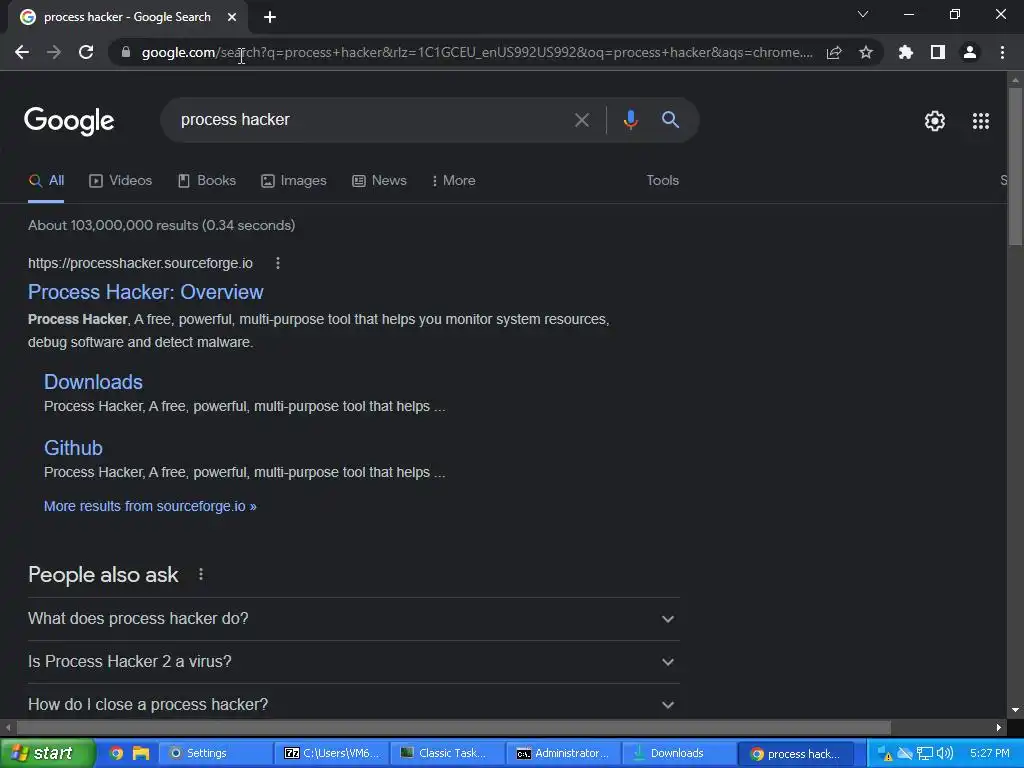Open Chrome's three-dot menu
This screenshot has height=768, width=1024.
pyautogui.click(x=1002, y=52)
